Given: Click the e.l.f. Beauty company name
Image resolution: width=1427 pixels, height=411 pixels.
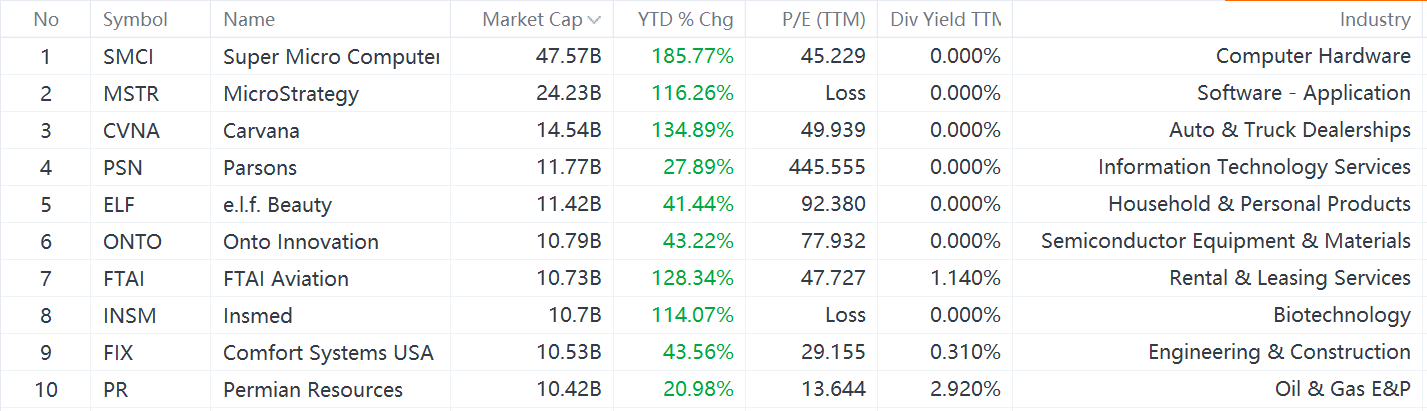Looking at the screenshot, I should point(277,205).
